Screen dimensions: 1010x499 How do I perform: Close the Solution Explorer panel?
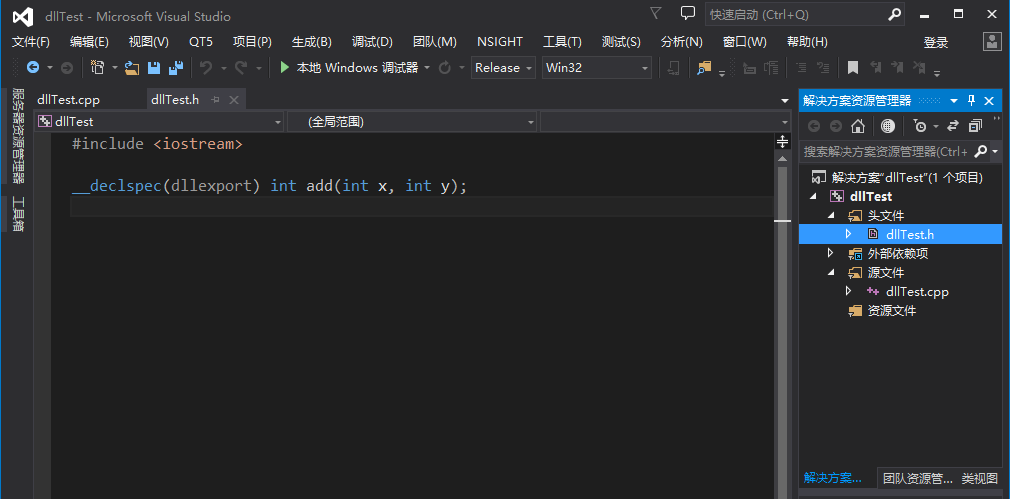click(x=989, y=100)
